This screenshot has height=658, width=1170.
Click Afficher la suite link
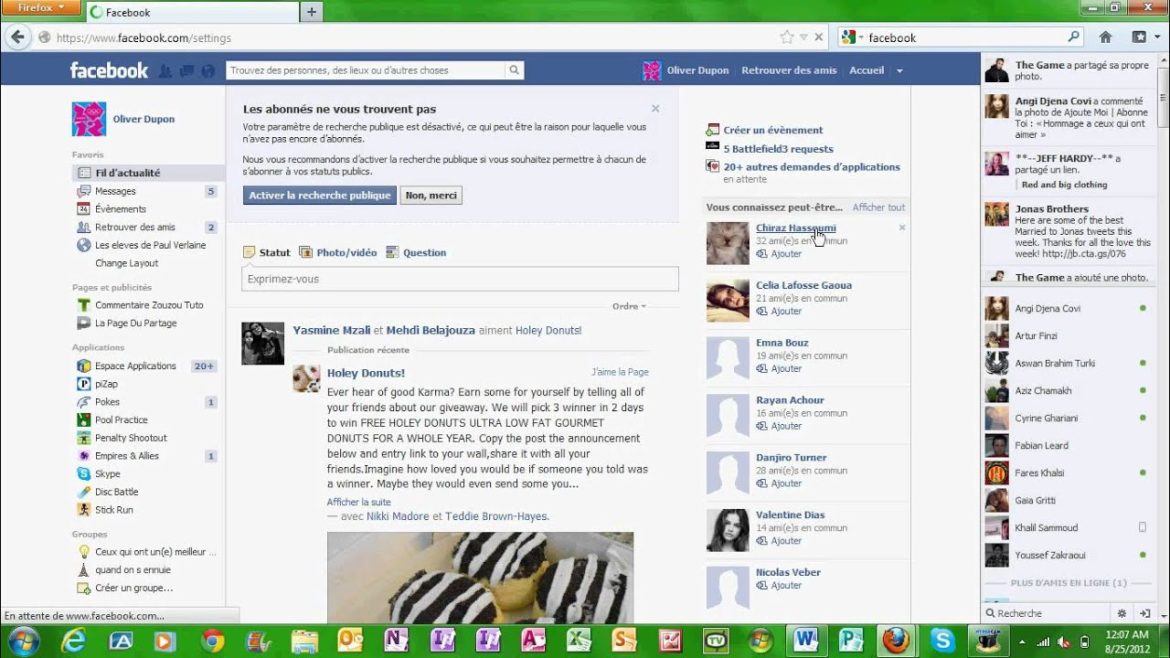click(359, 502)
